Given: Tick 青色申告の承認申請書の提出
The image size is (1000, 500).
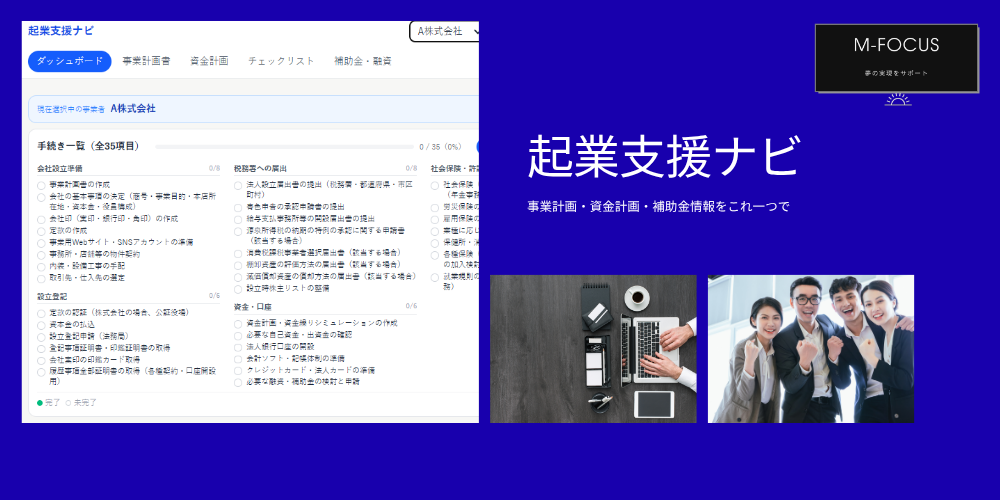Looking at the screenshot, I should click(x=238, y=207).
